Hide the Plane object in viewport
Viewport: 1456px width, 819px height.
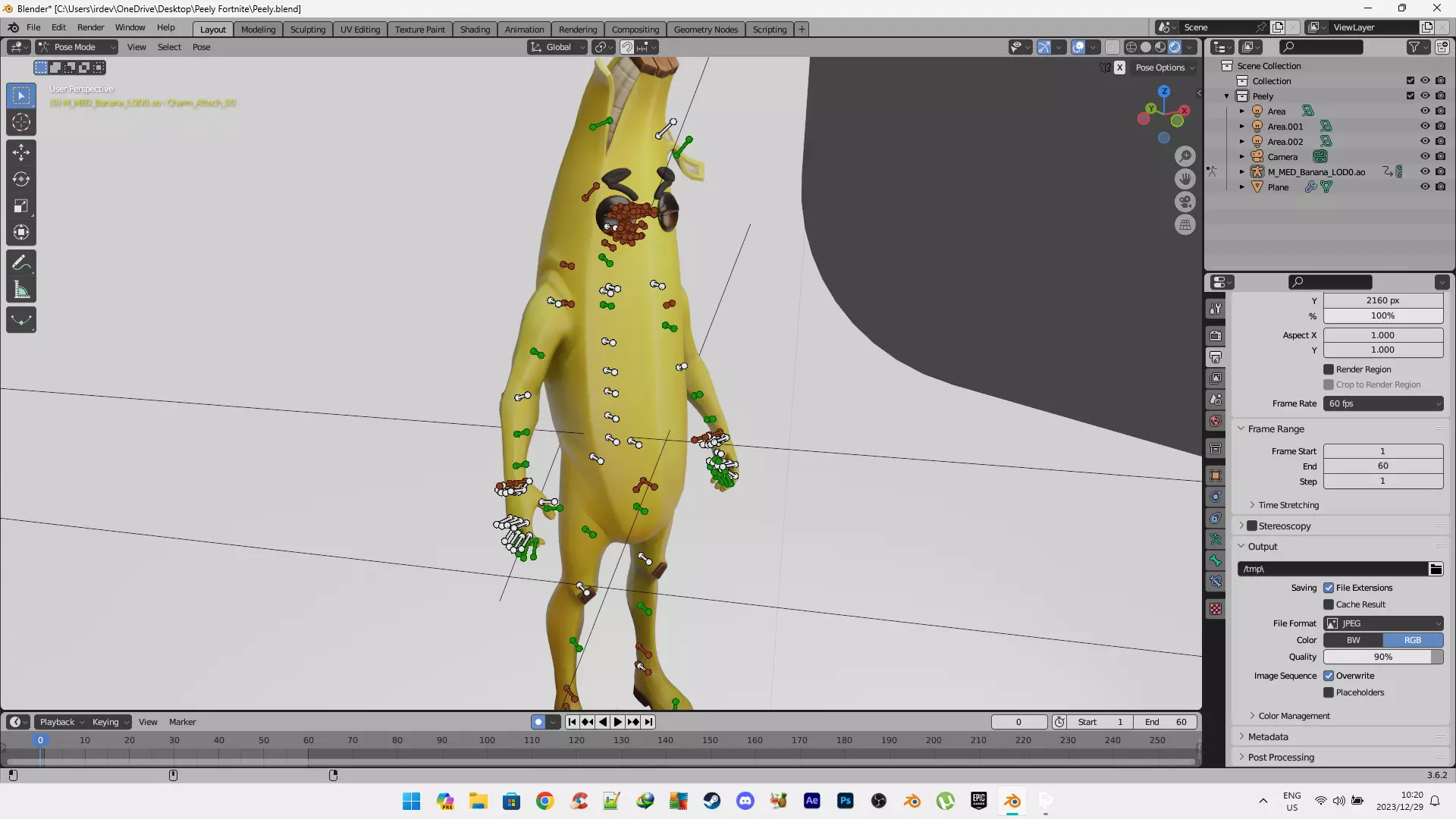[x=1425, y=187]
